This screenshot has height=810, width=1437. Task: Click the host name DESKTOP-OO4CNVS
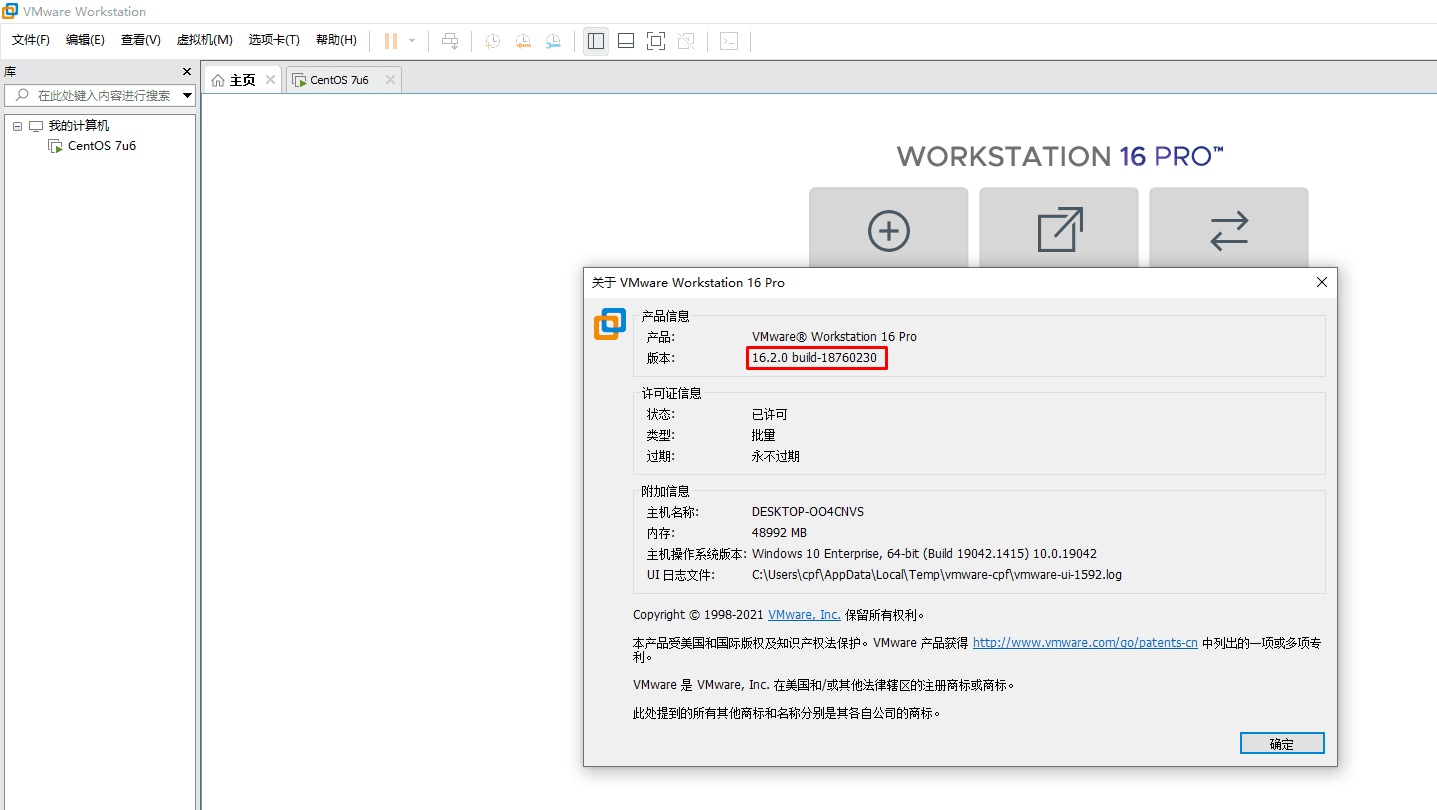coord(808,512)
